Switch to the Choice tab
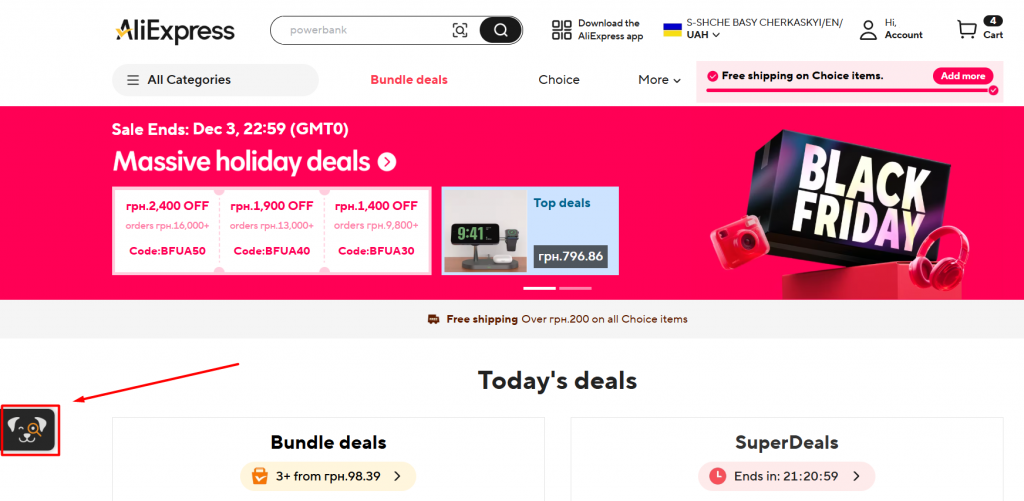 click(559, 80)
